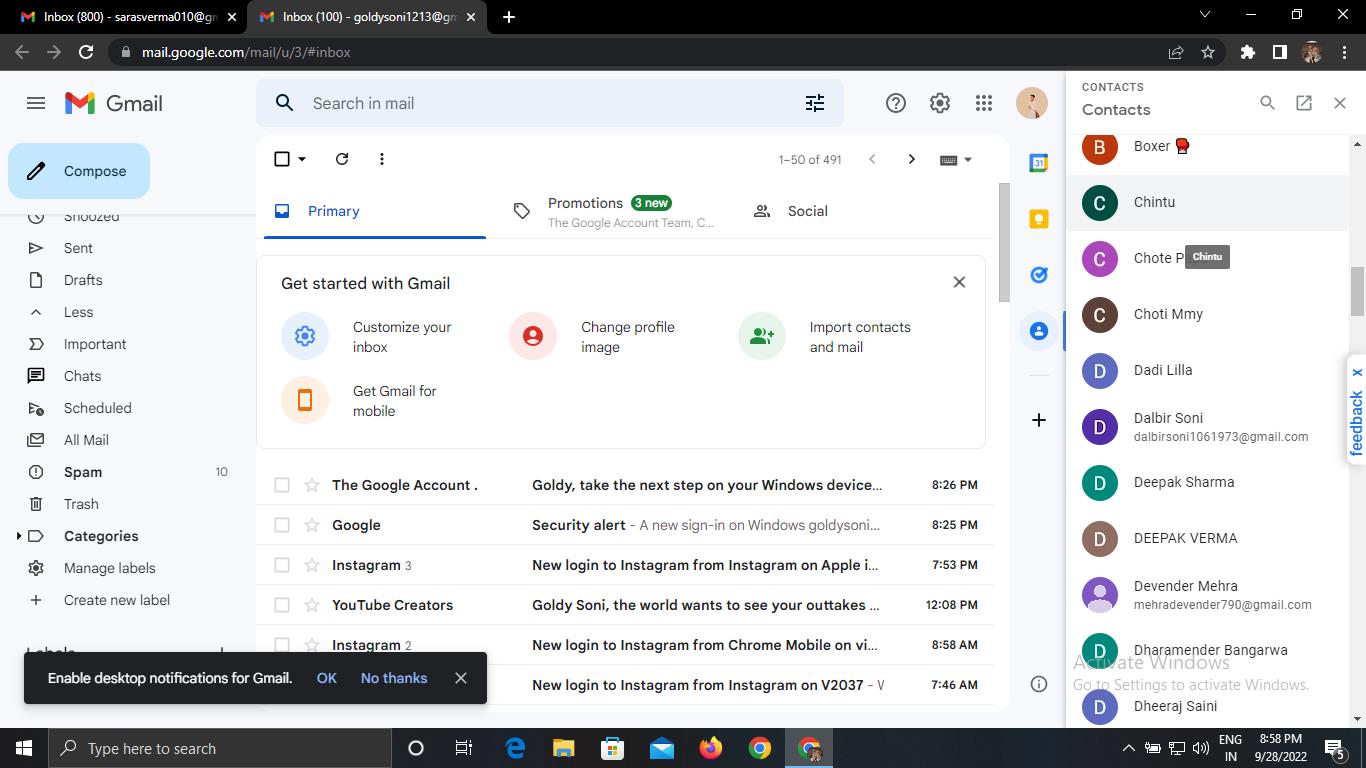This screenshot has height=768, width=1366.
Task: Tick the select-all emails checkbox
Action: tap(282, 159)
